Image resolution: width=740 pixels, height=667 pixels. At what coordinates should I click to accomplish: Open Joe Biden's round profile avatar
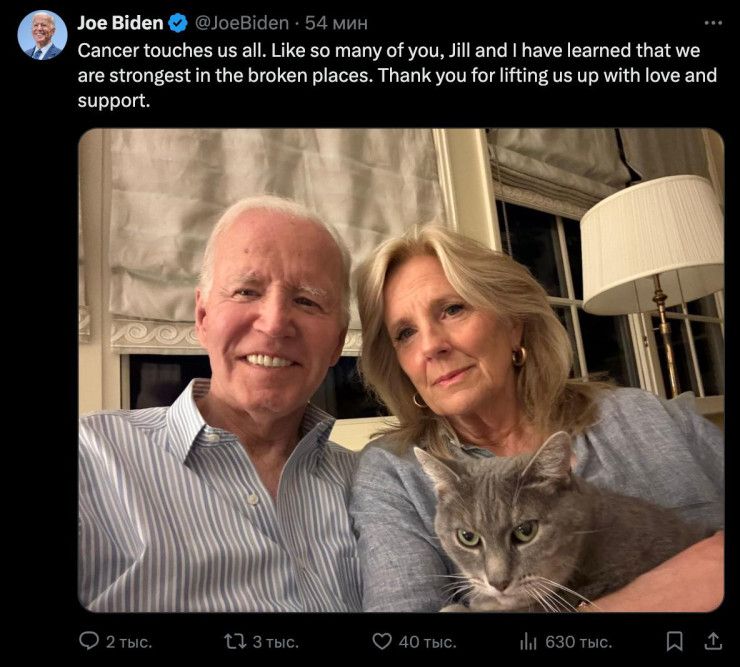[42, 35]
